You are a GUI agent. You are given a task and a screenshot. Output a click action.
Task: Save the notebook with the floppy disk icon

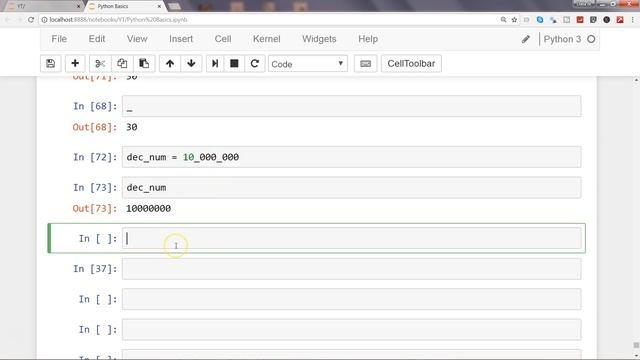[x=51, y=64]
